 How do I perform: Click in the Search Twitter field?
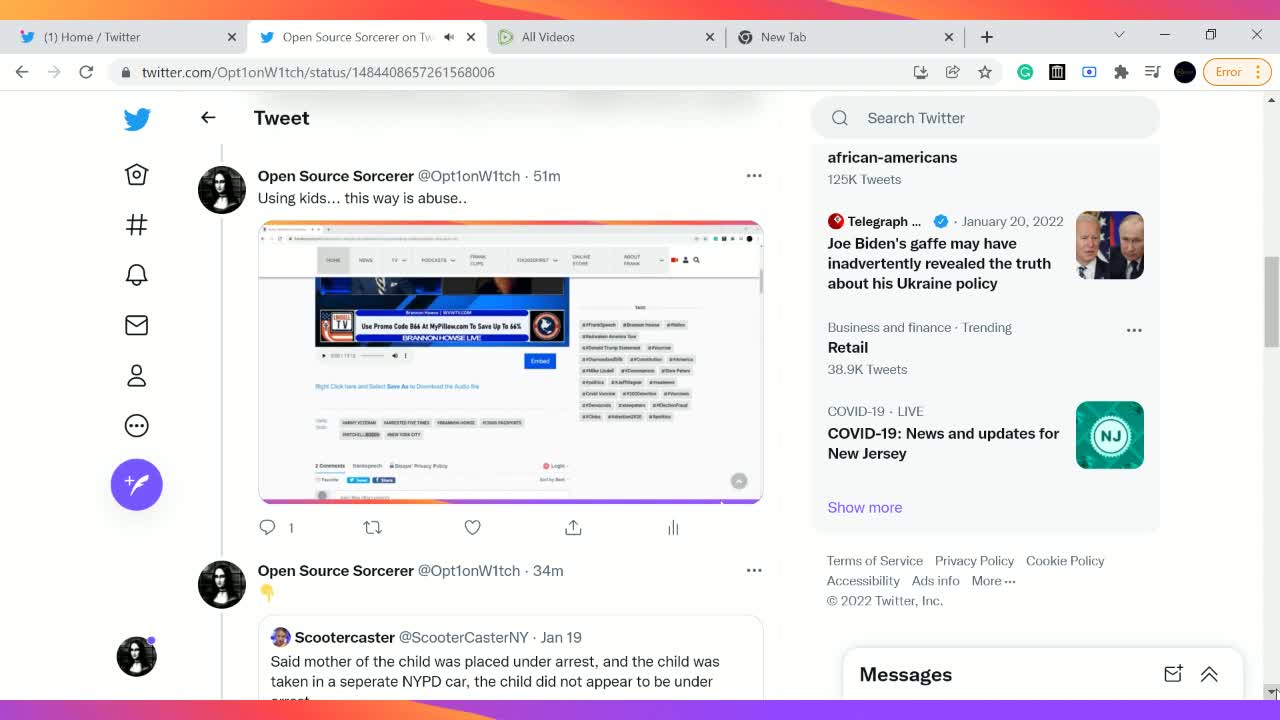coord(985,118)
